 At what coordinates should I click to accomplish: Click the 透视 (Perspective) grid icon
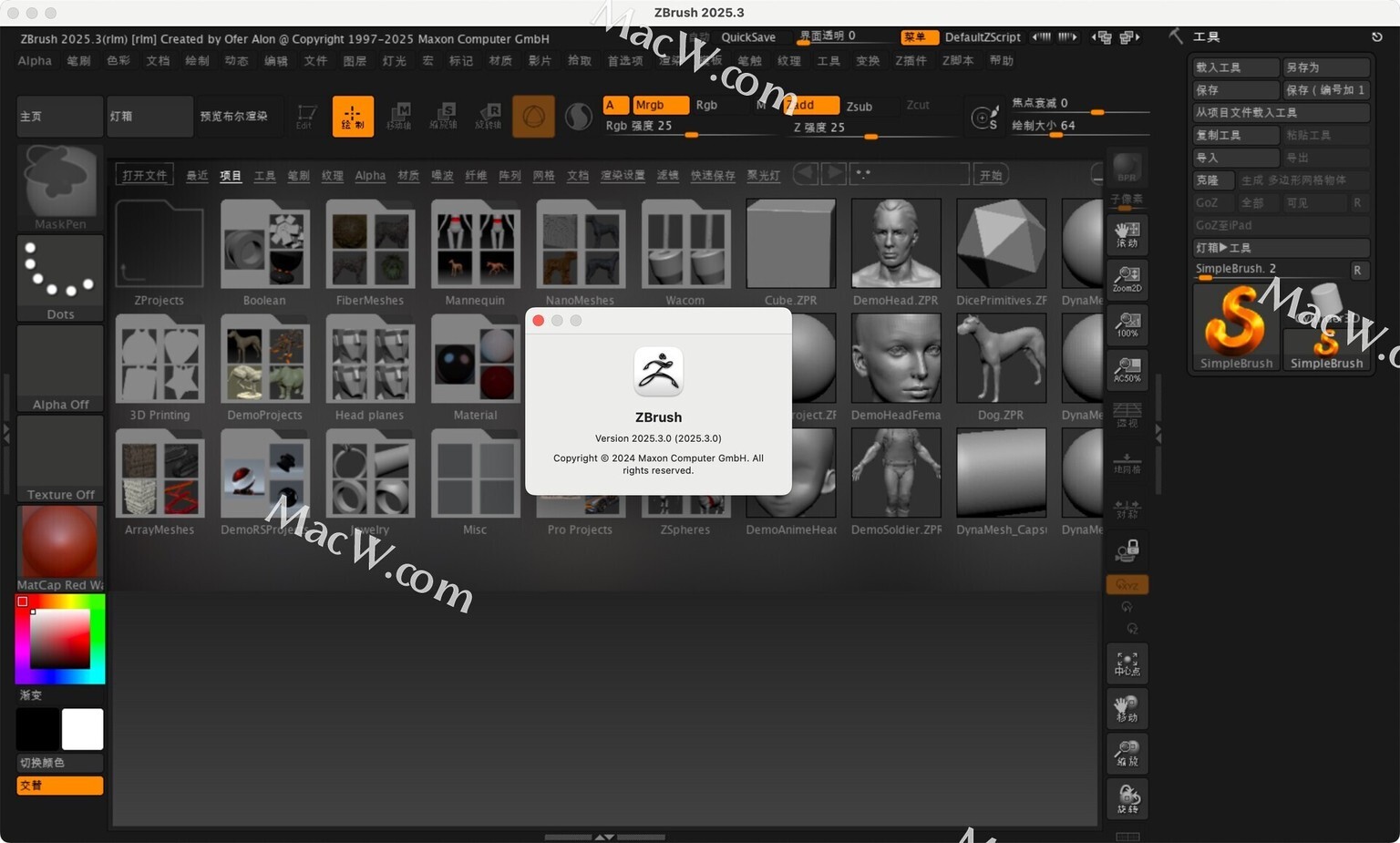(1127, 415)
